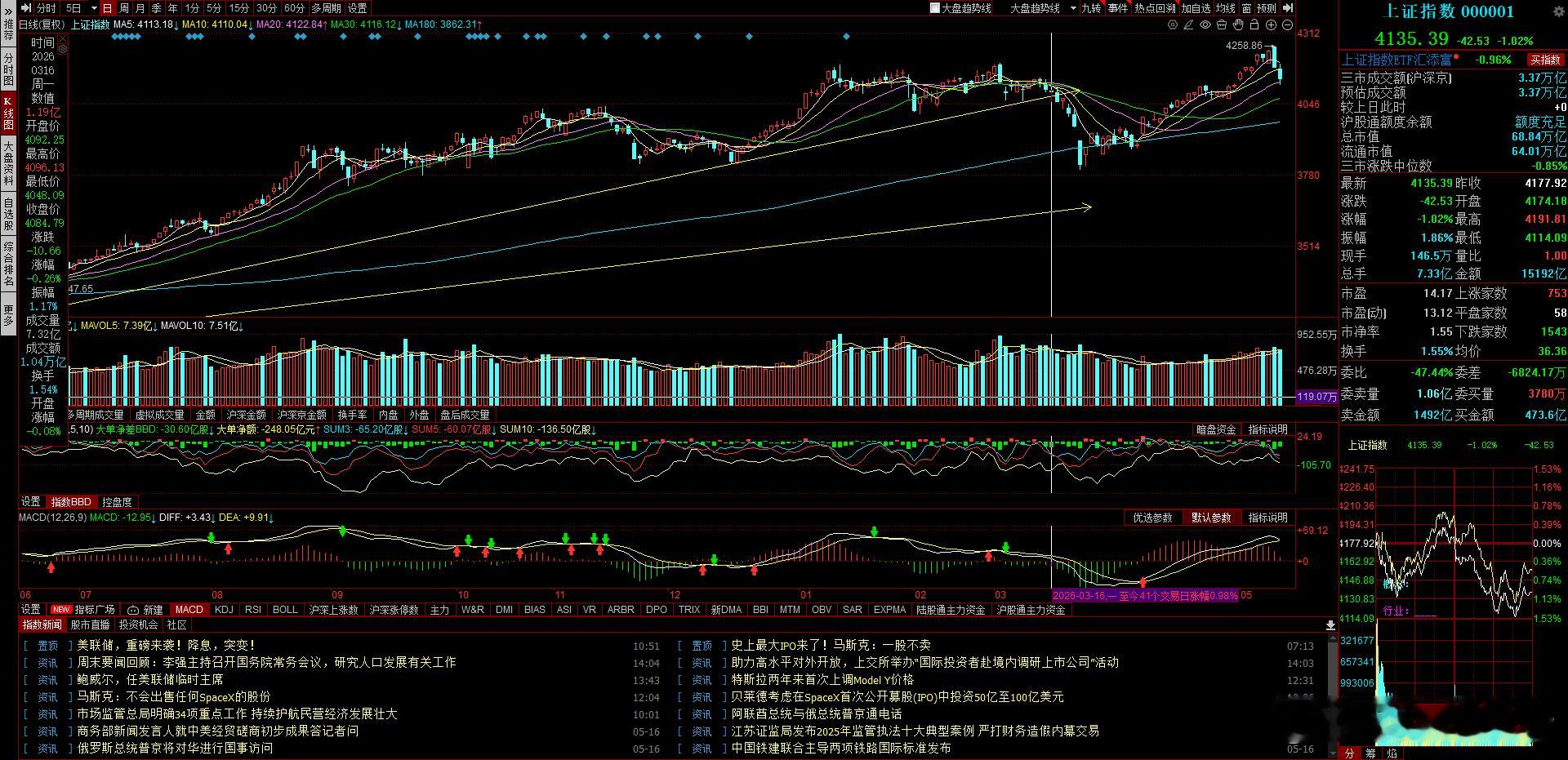The width and height of the screenshot is (1568, 760).
Task: Click the K线图 sidebar icon
Action: pos(8,113)
